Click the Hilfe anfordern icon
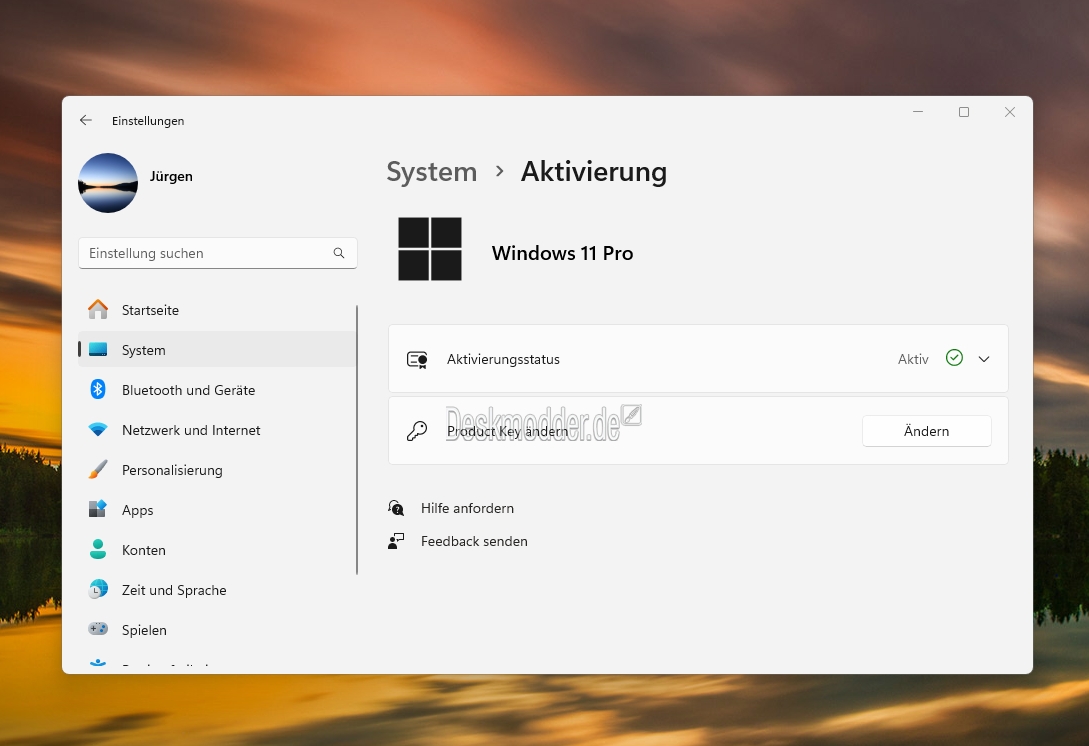This screenshot has height=746, width=1089. pos(396,508)
